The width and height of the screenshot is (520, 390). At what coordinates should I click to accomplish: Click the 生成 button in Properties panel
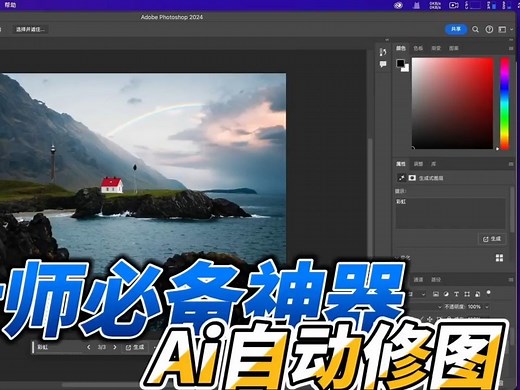[x=492, y=239]
